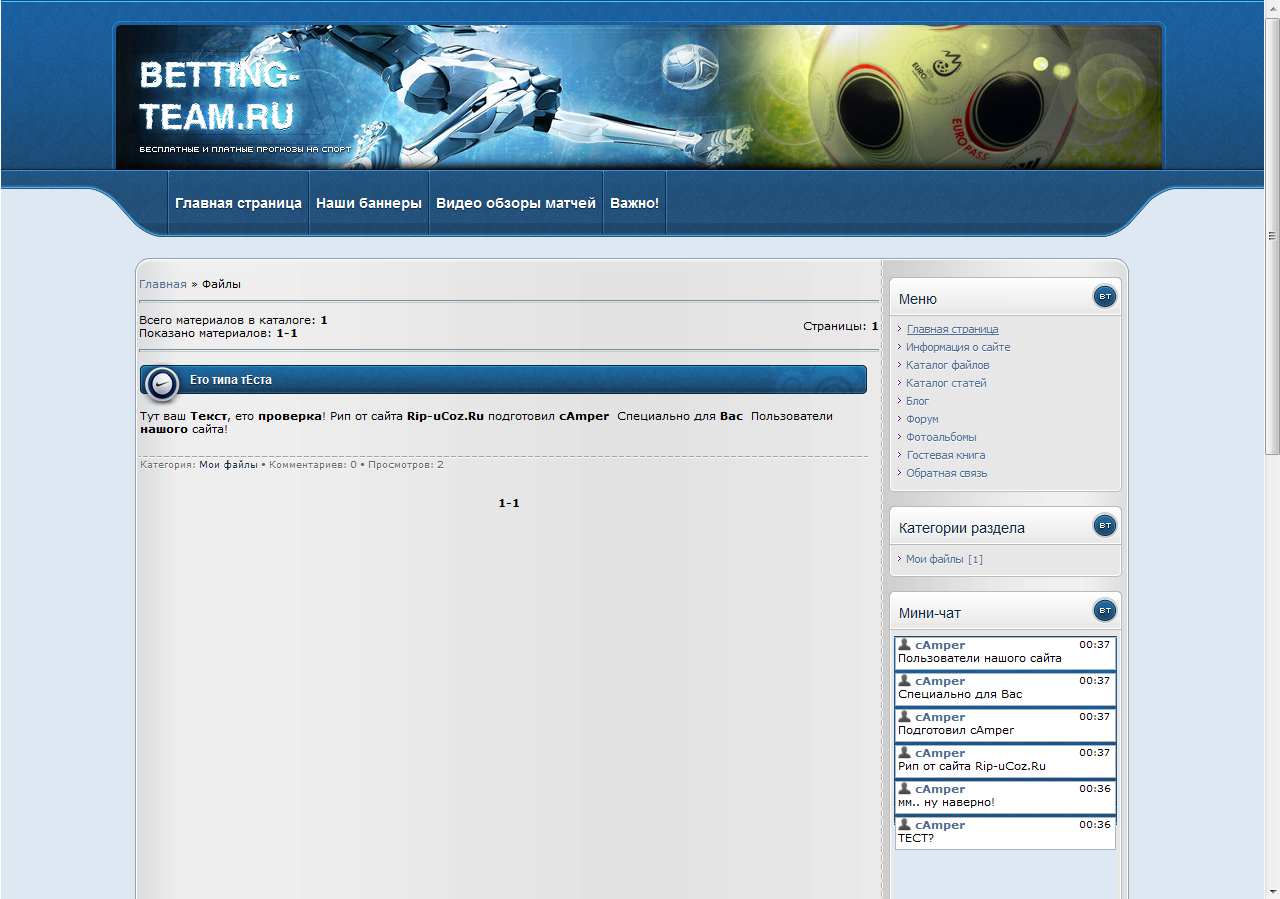Click the Файлы breadcrumb text
Viewport: 1280px width, 899px height.
[x=221, y=284]
